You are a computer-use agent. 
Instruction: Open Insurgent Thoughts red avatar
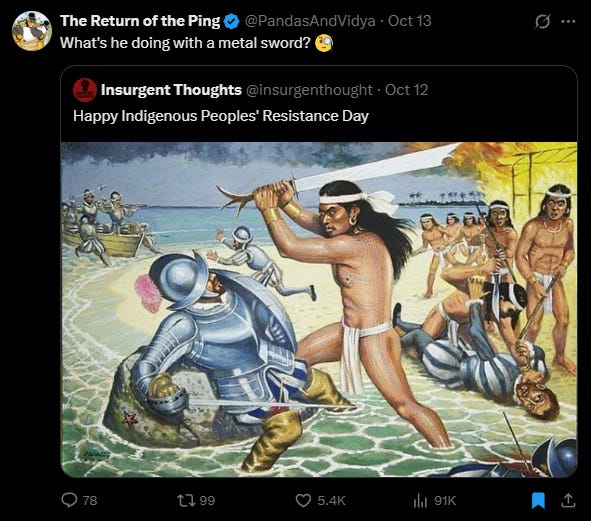tap(85, 90)
